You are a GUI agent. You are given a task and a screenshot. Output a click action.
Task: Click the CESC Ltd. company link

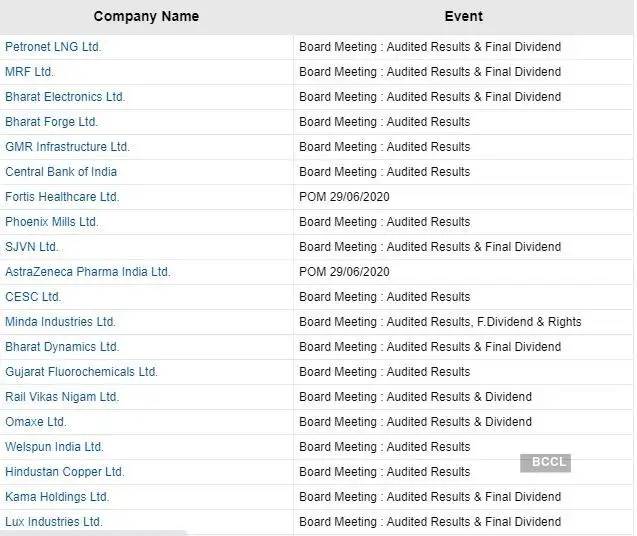click(x=33, y=297)
